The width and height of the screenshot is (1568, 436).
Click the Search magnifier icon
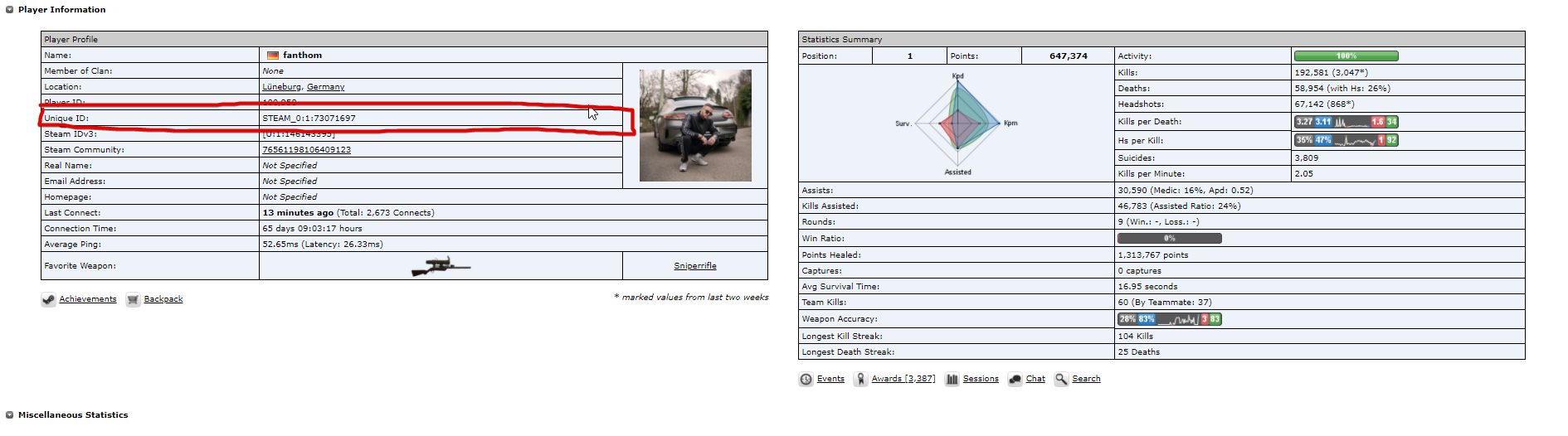click(1061, 380)
